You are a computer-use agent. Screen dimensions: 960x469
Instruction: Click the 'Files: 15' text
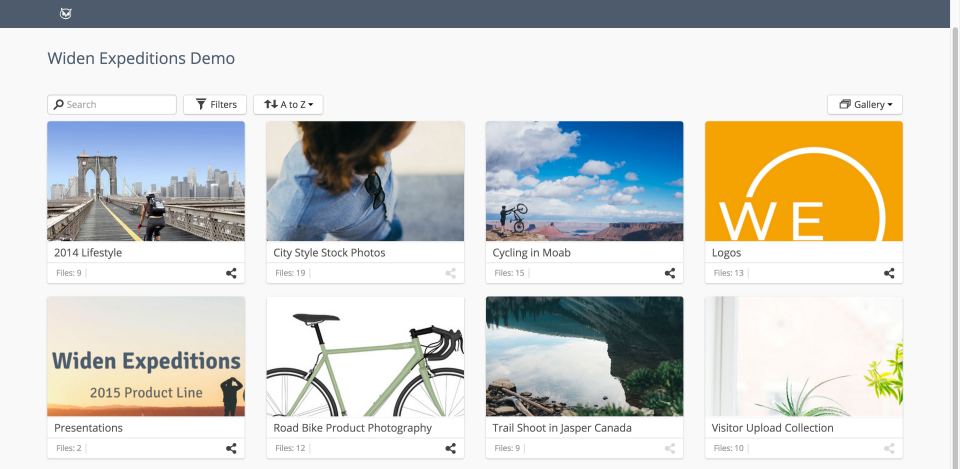point(509,273)
